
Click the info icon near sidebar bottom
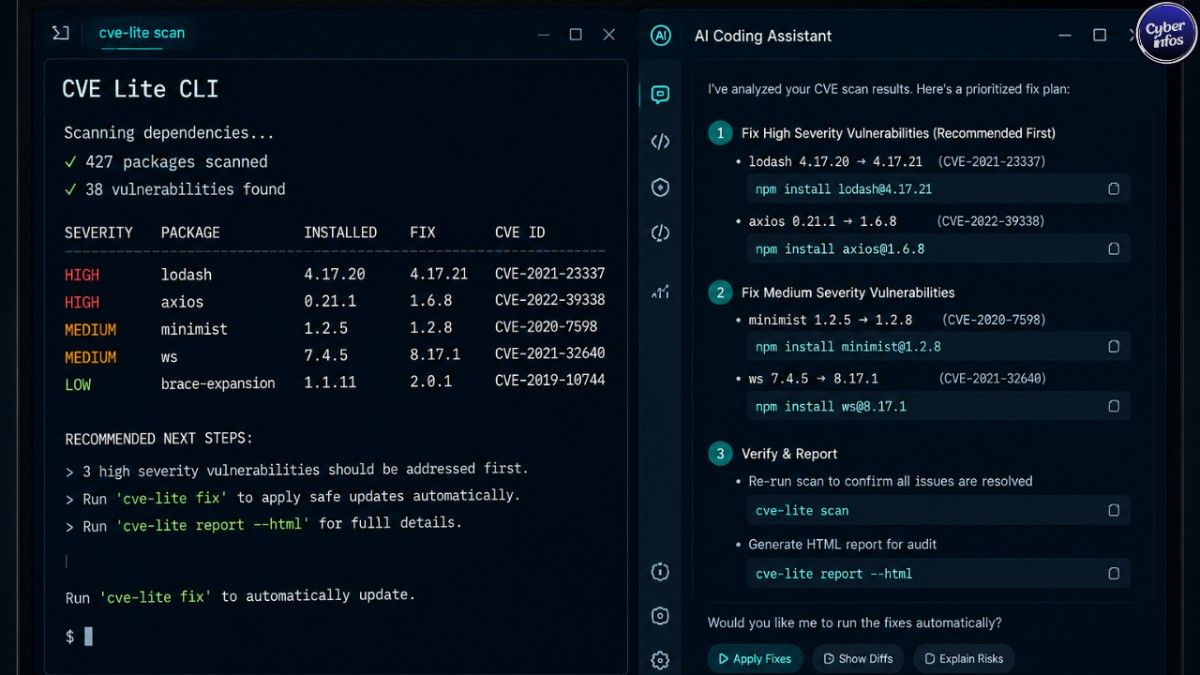coord(660,572)
